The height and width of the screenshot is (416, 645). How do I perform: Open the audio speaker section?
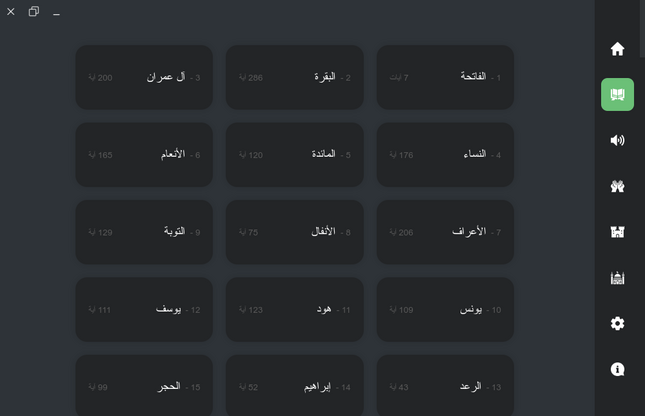tap(617, 140)
